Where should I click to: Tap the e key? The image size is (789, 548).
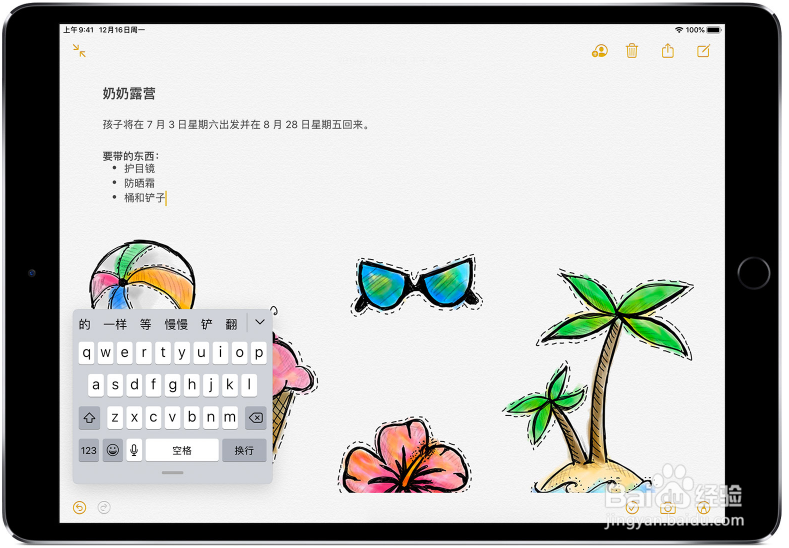(x=125, y=353)
